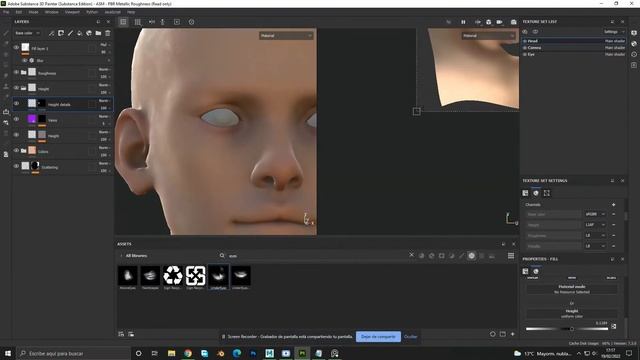The image size is (640, 360).
Task: Click the smart material icon in Layers toolbar
Action: [89, 33]
